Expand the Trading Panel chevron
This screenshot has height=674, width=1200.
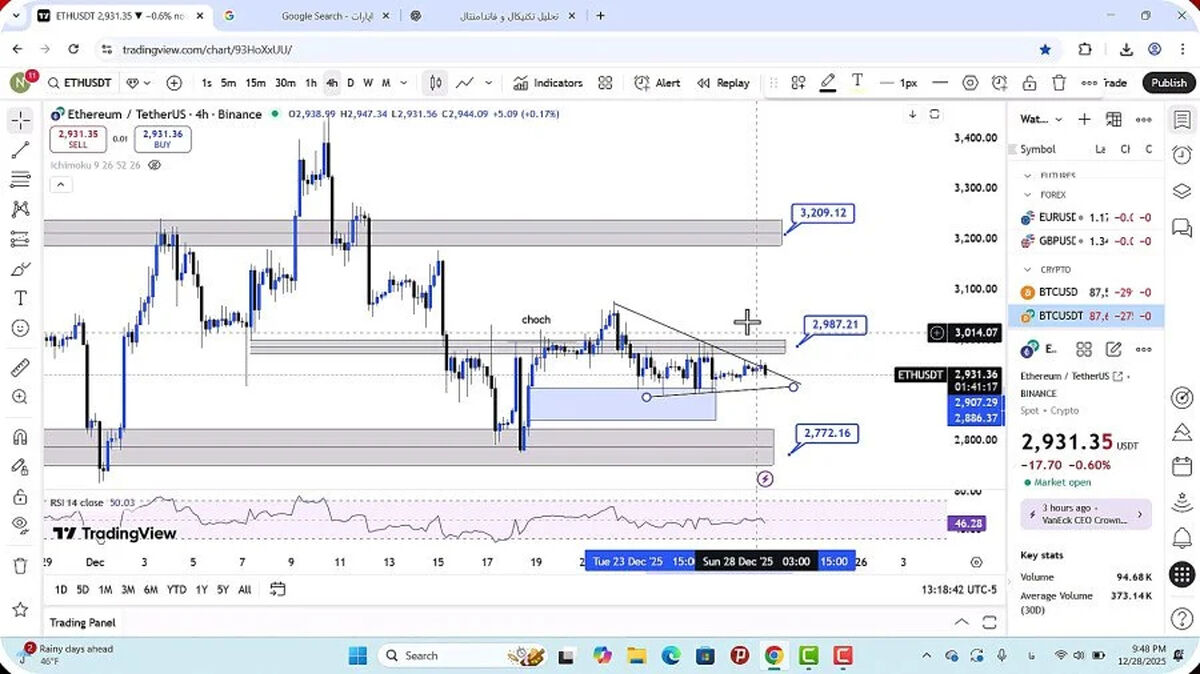[x=962, y=622]
